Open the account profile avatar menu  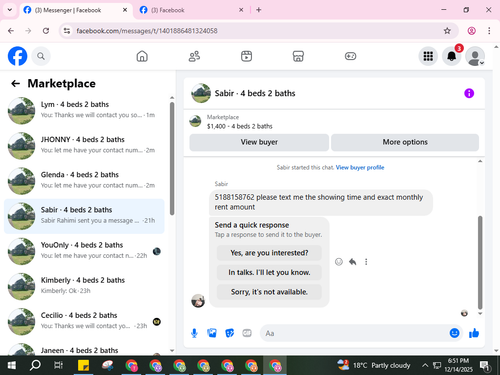click(x=475, y=56)
